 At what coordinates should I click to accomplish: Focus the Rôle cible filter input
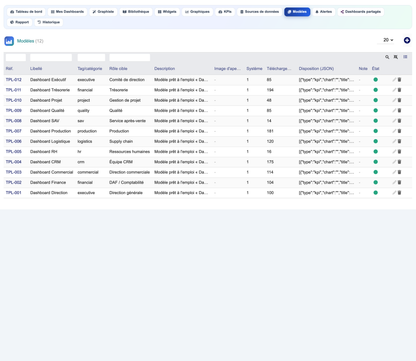coord(130,57)
